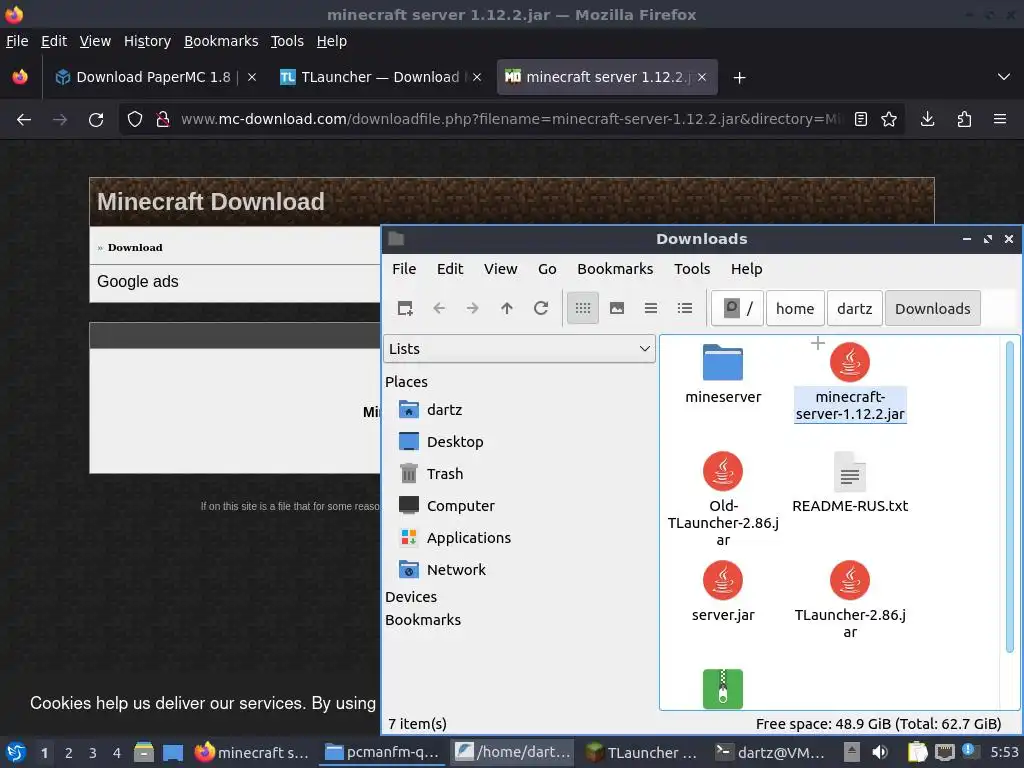Switch to icon view mode
This screenshot has height=768, width=1024.
(x=583, y=308)
